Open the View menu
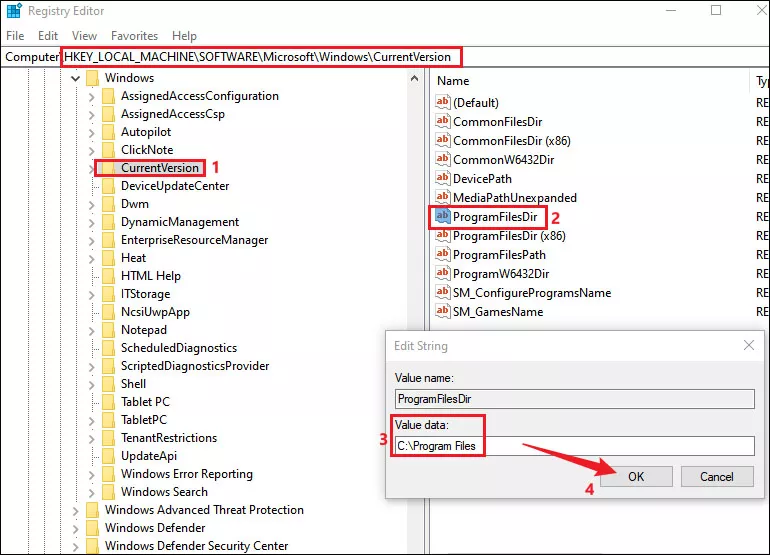770x555 pixels. (84, 36)
